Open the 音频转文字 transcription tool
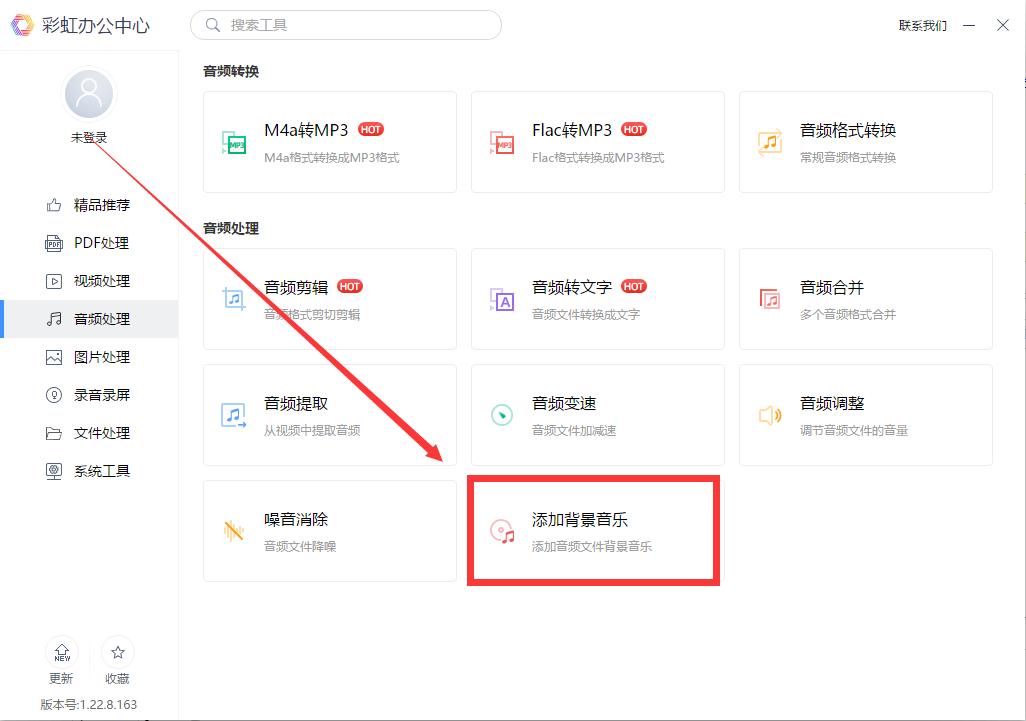The width and height of the screenshot is (1026, 721). tap(598, 299)
